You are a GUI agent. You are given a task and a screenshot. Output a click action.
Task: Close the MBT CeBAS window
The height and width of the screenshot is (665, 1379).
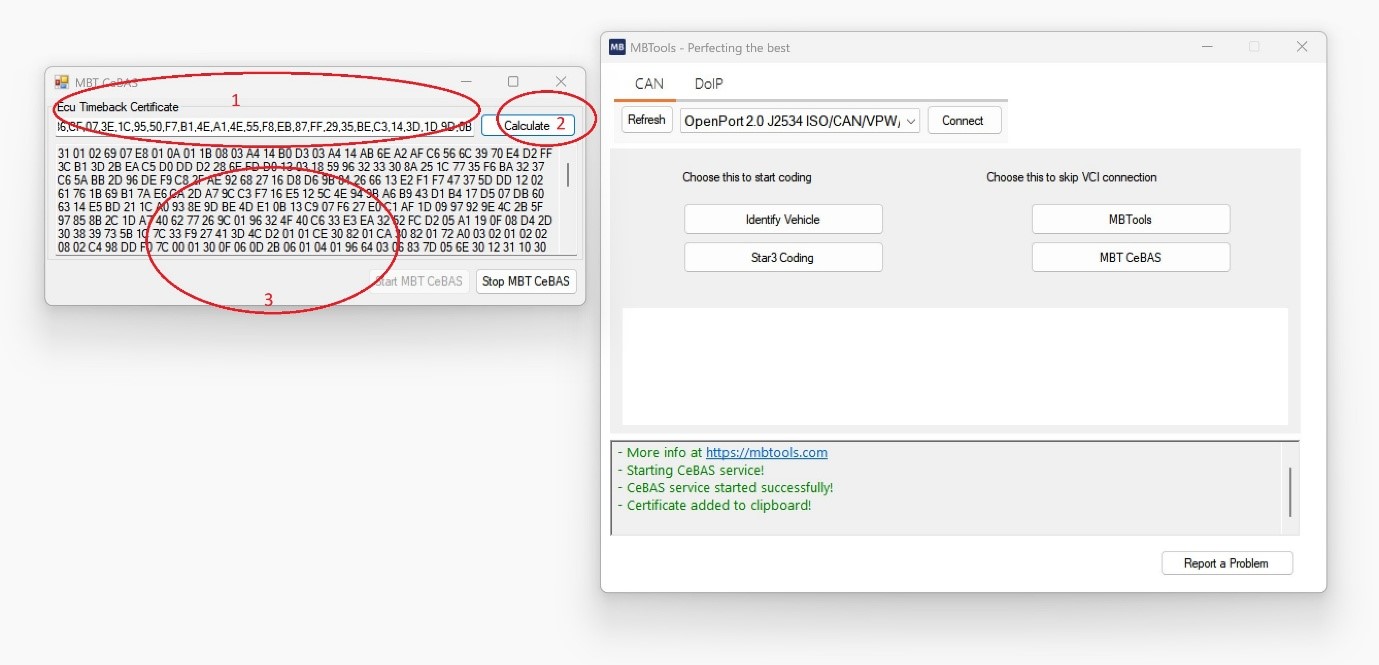pos(561,82)
